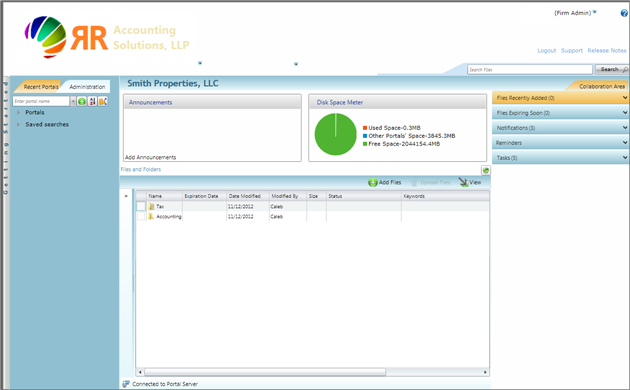This screenshot has height=390, width=630.
Task: Open the help question mark icon
Action: tap(624, 13)
